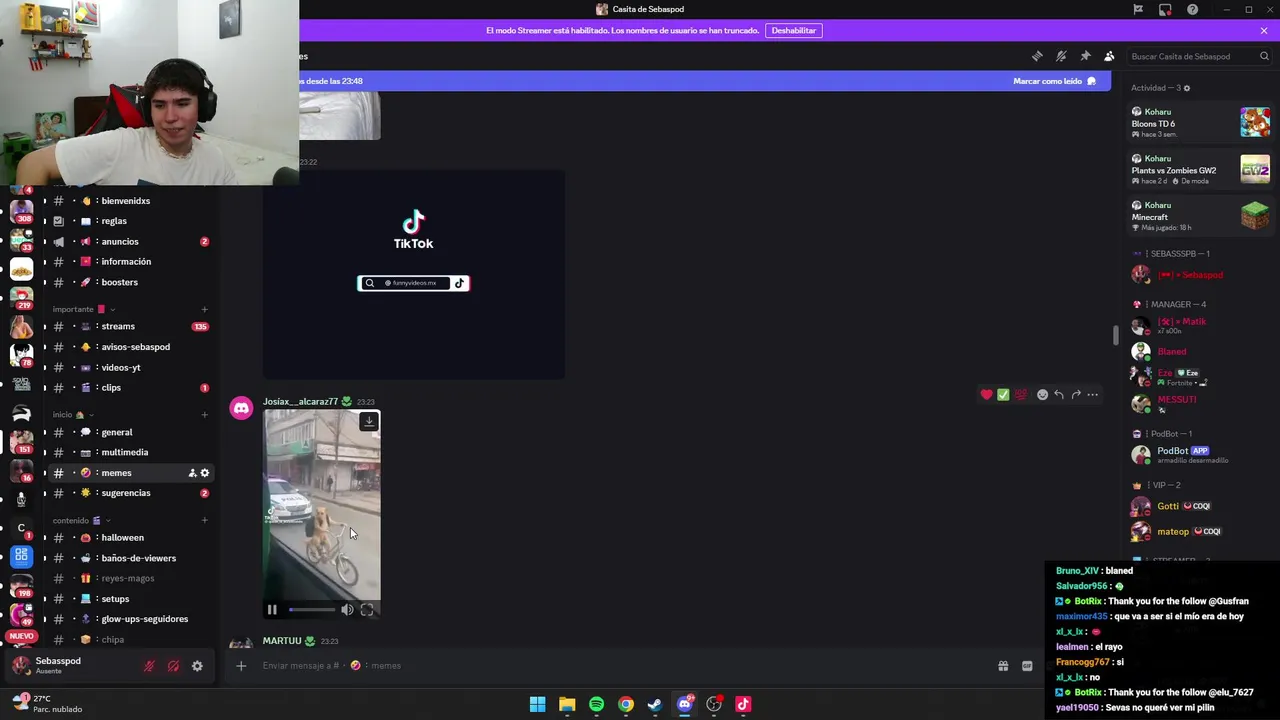Open Chrome from the taskbar
Viewport: 1280px width, 720px height.
(625, 704)
